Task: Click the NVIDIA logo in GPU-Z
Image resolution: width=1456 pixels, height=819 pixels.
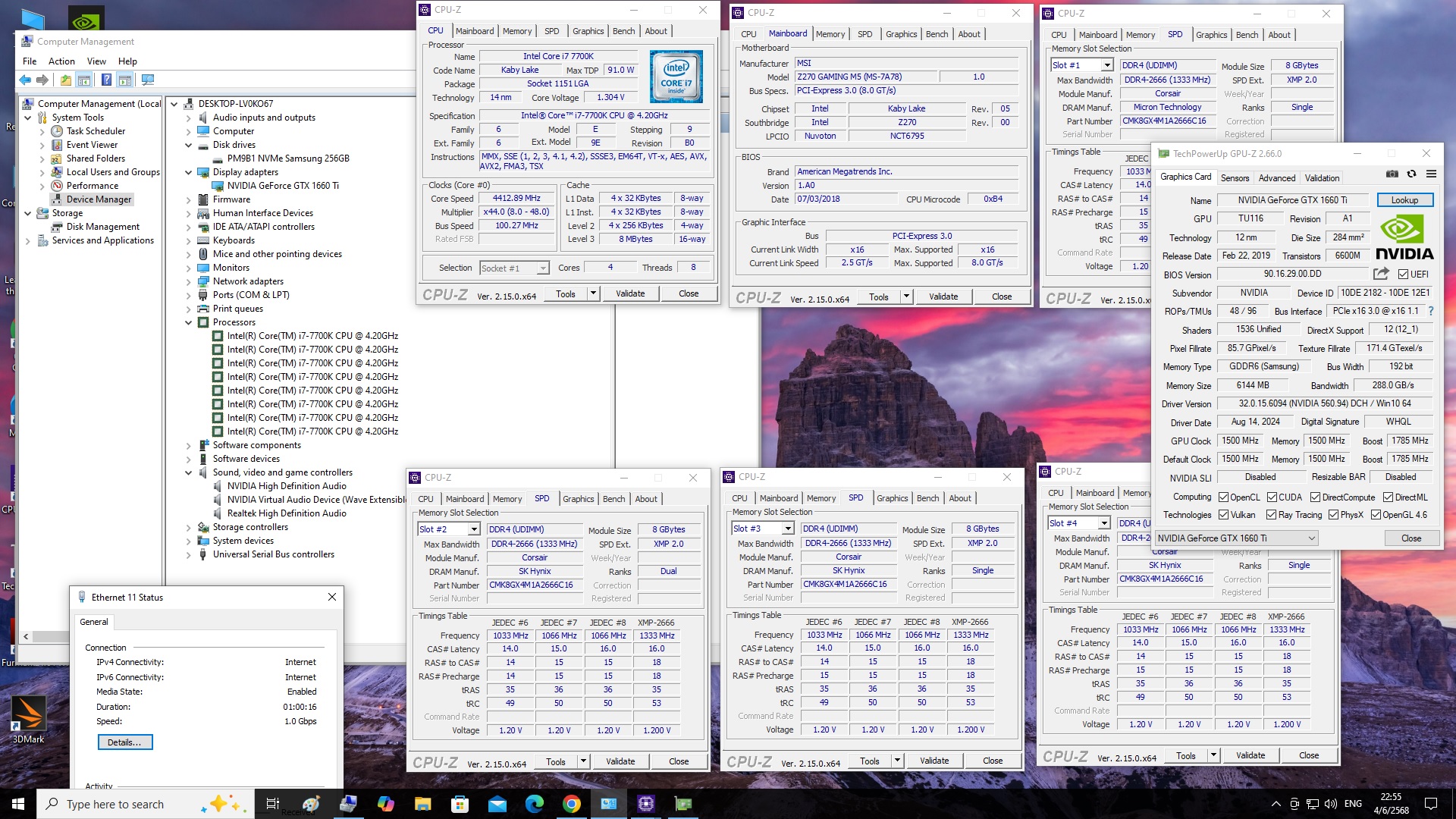Action: tap(1404, 237)
